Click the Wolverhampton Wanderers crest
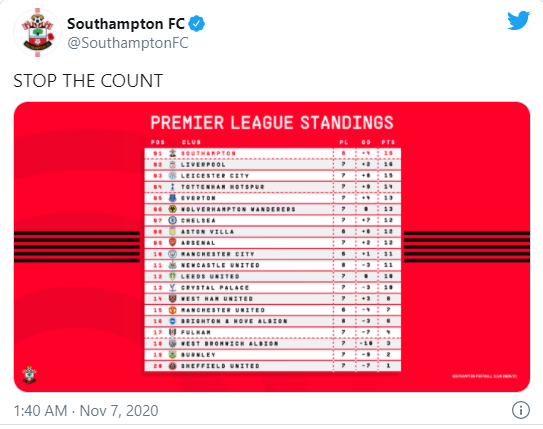Viewport: 543px width, 429px height. 172,209
